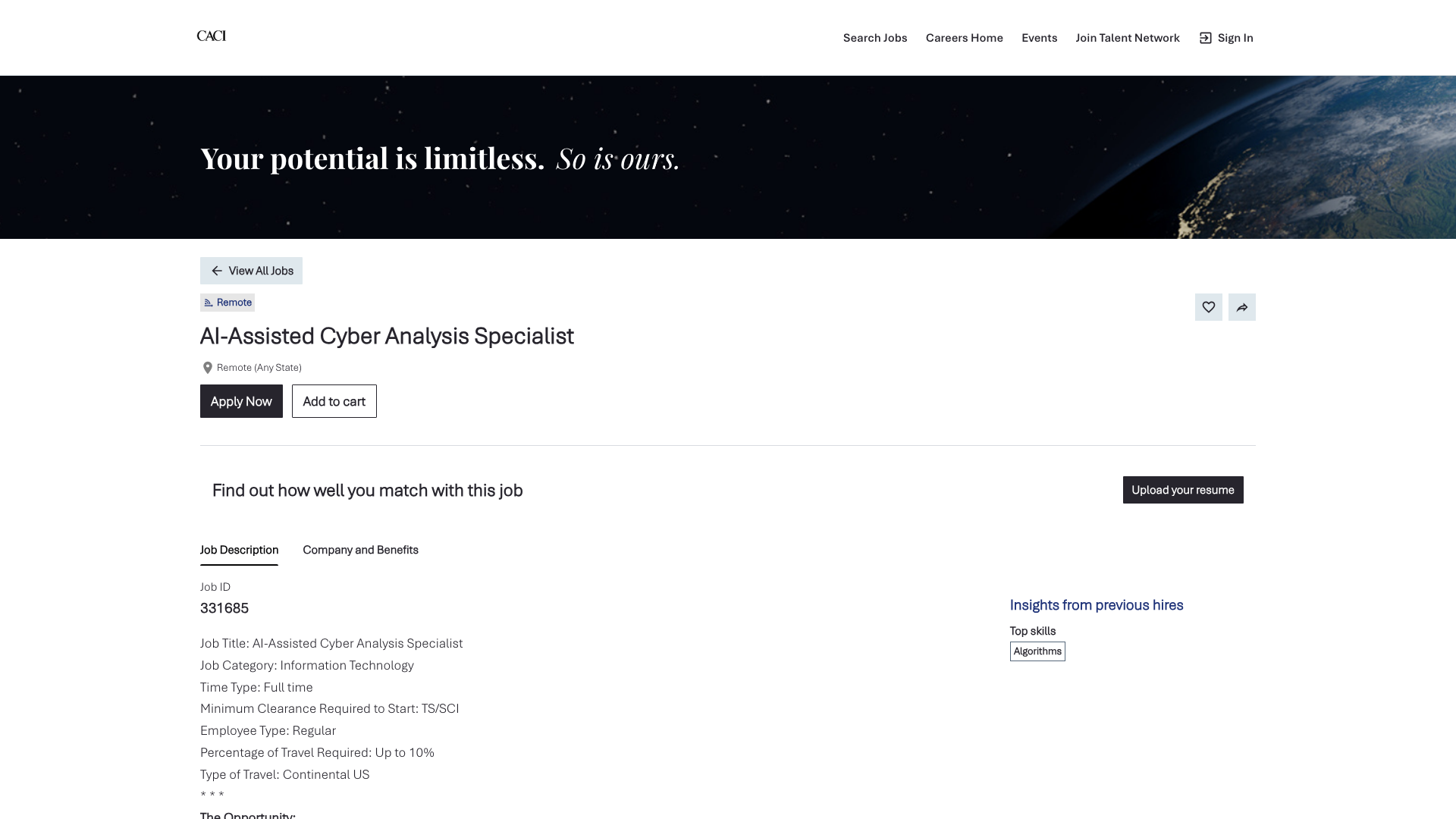
Task: Open Search Jobs in top navigation
Action: (x=875, y=38)
